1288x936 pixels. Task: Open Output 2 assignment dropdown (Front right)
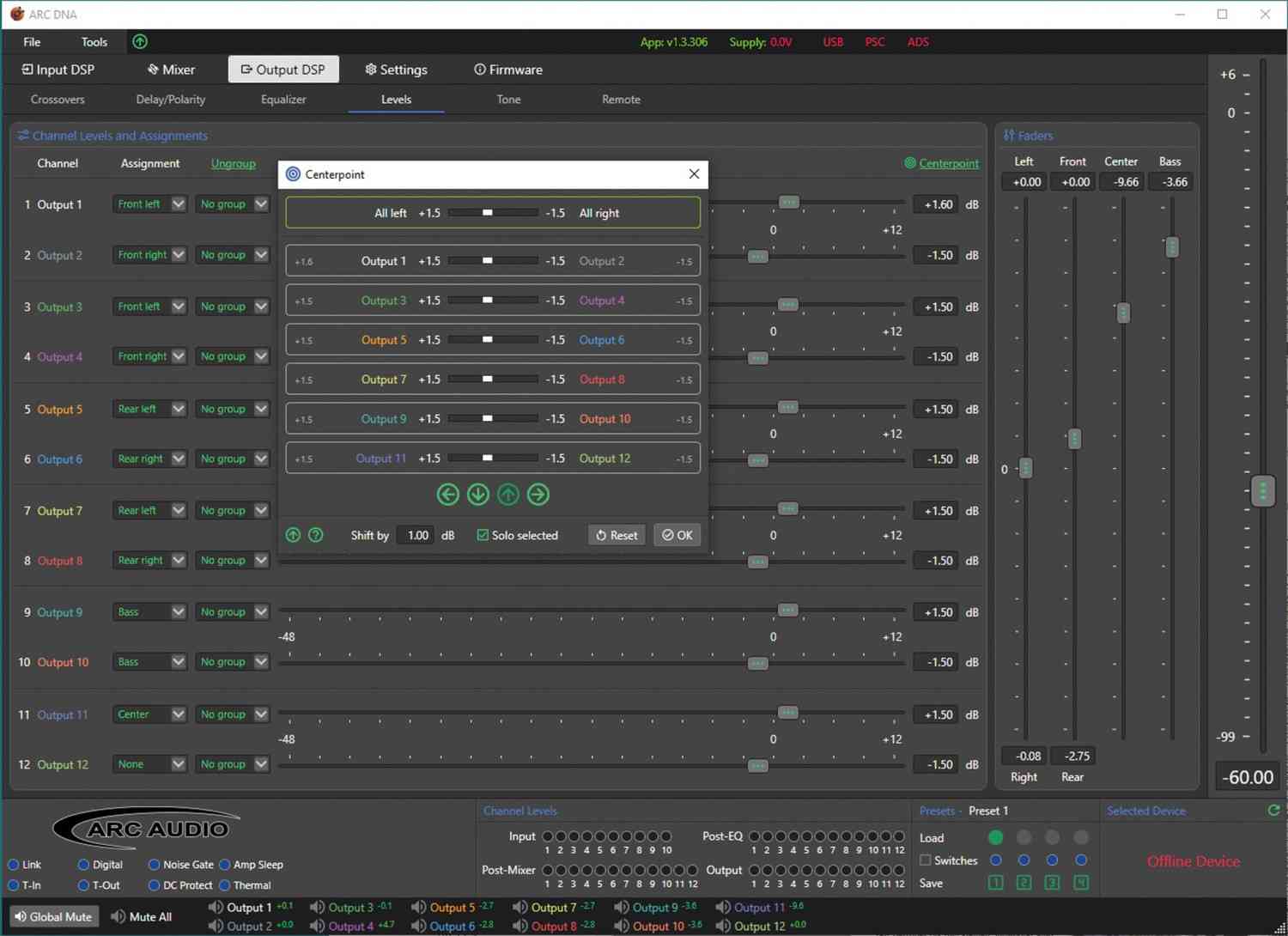[x=149, y=255]
